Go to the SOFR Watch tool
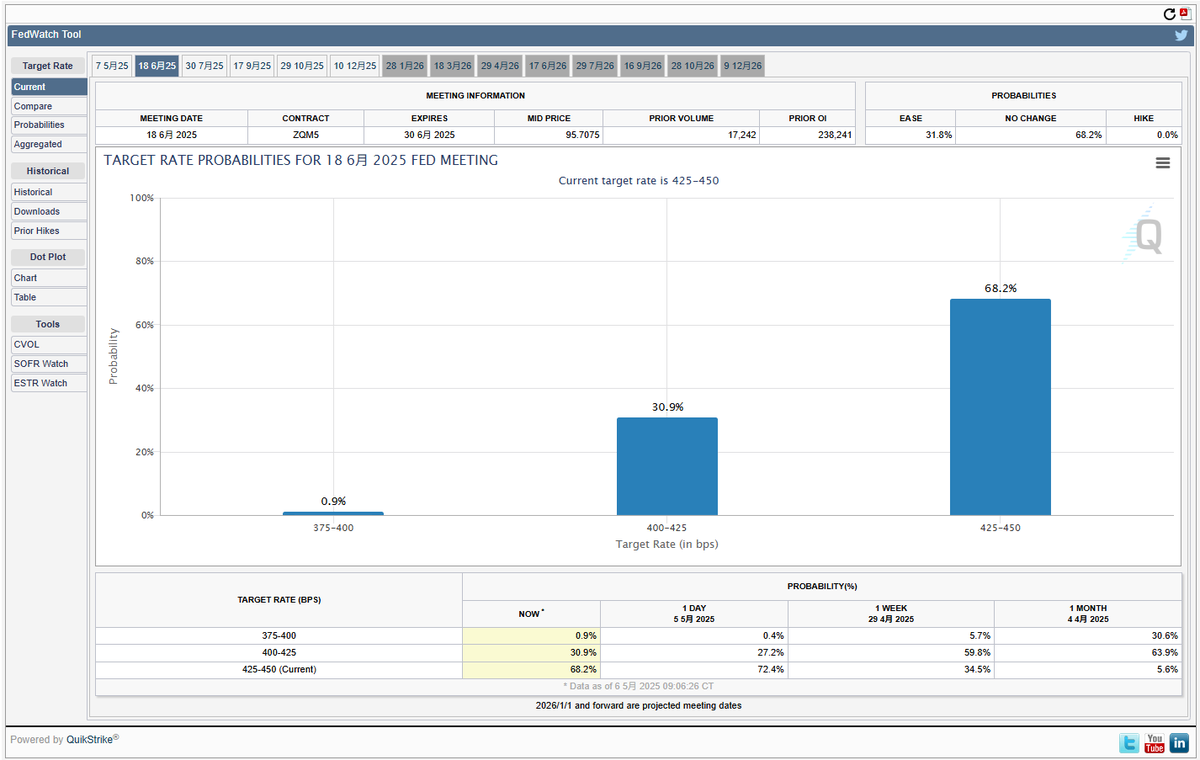This screenshot has width=1200, height=760. (41, 364)
